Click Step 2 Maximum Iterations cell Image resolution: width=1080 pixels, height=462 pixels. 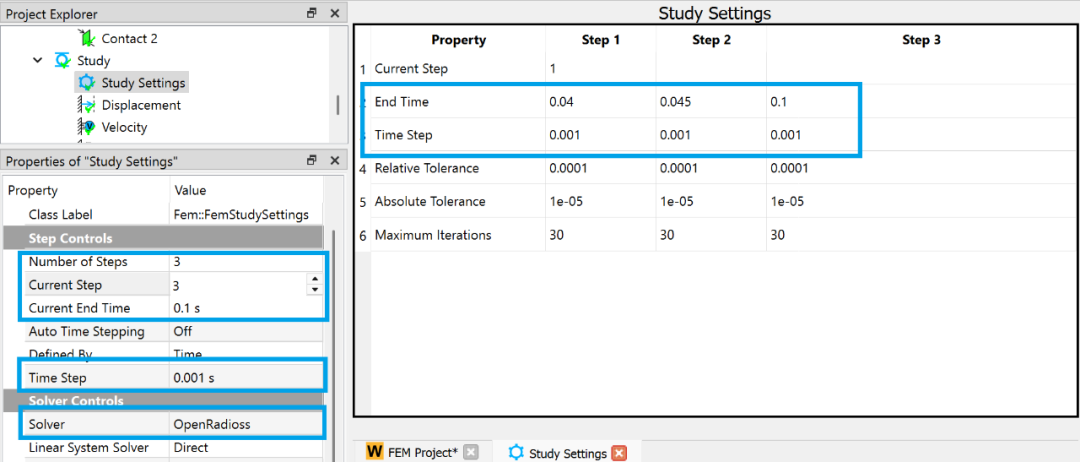(711, 235)
